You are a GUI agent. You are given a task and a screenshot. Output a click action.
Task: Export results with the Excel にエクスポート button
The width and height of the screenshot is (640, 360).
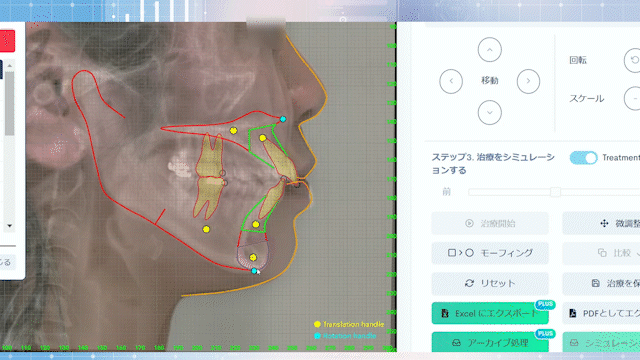tap(490, 313)
